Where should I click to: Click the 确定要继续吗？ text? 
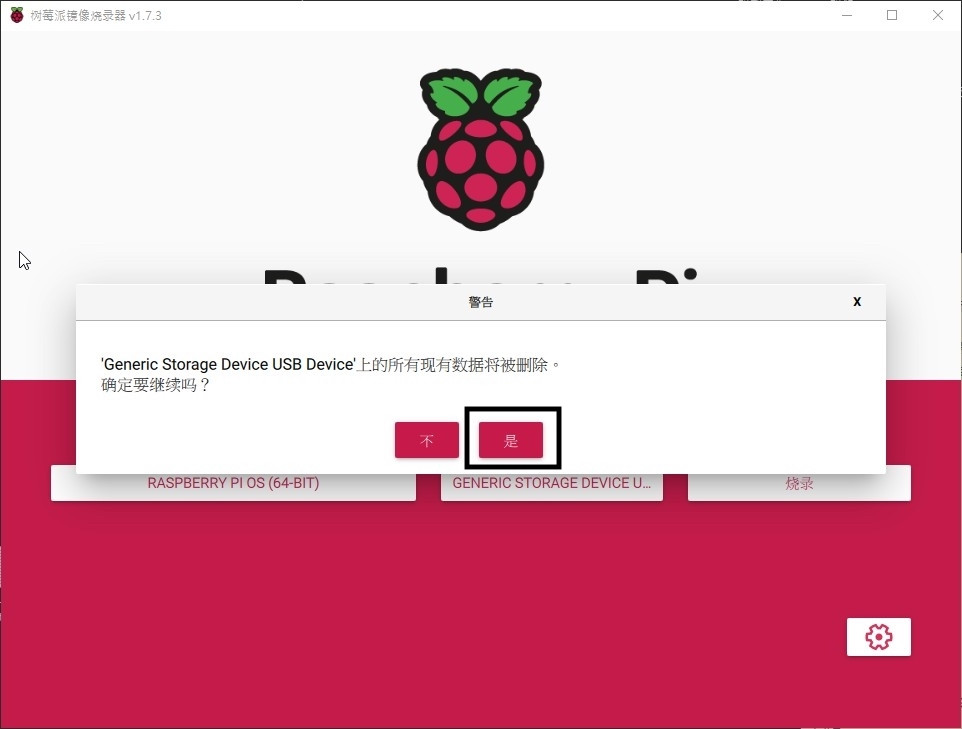[155, 385]
